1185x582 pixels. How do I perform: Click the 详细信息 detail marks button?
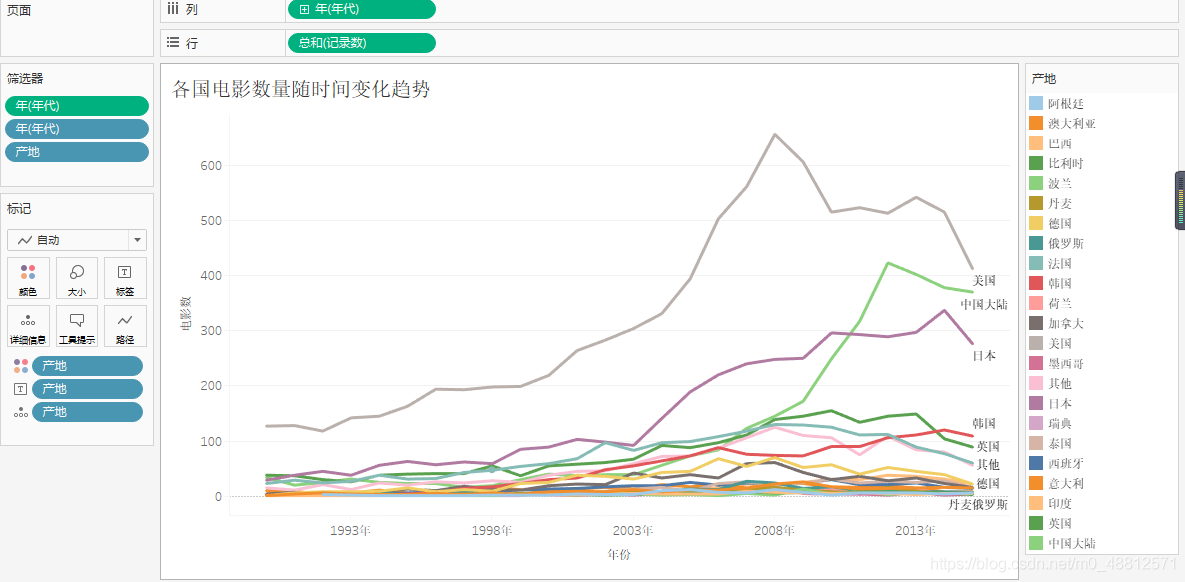tap(28, 326)
